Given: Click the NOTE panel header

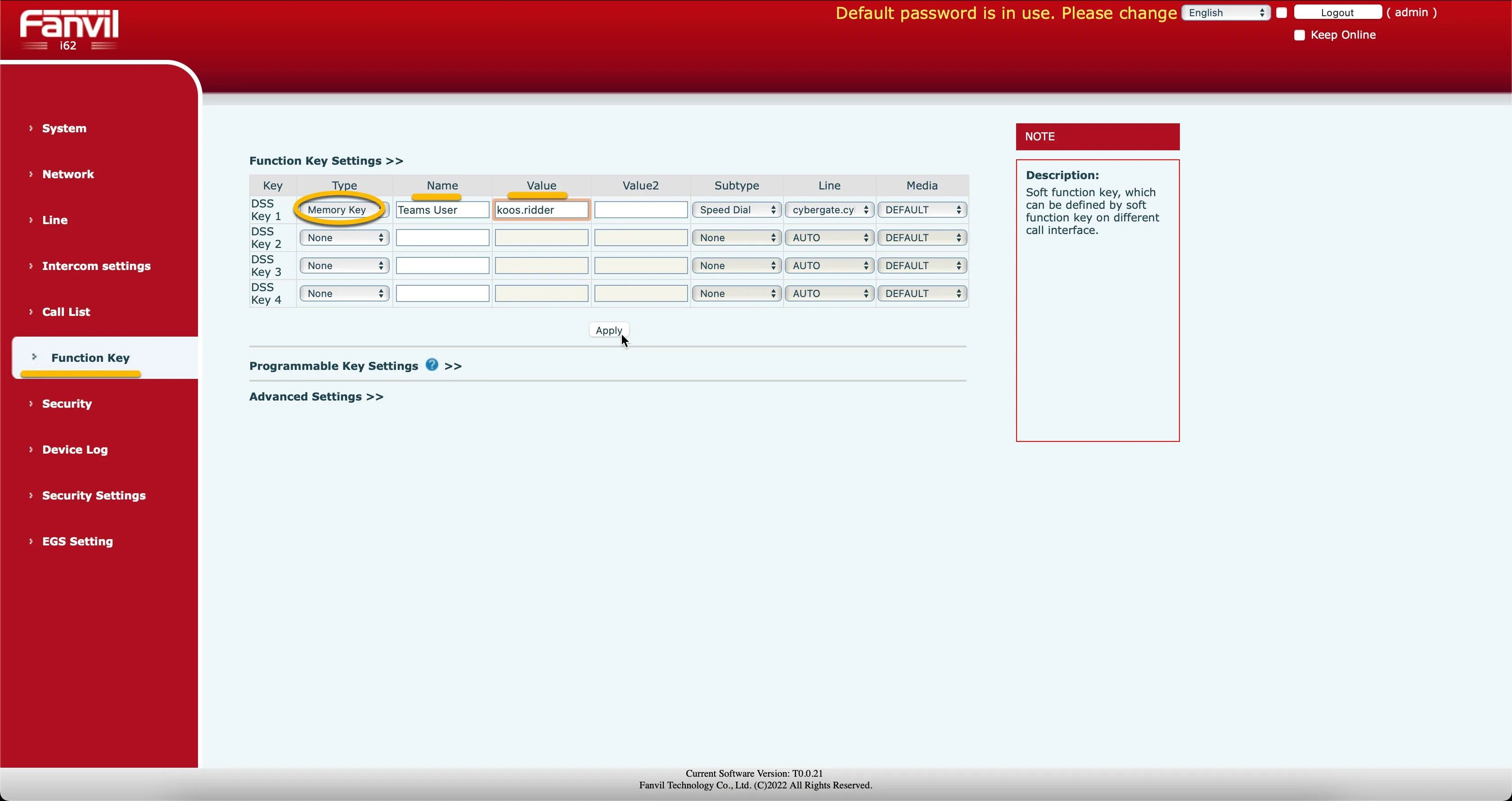Looking at the screenshot, I should [1098, 137].
